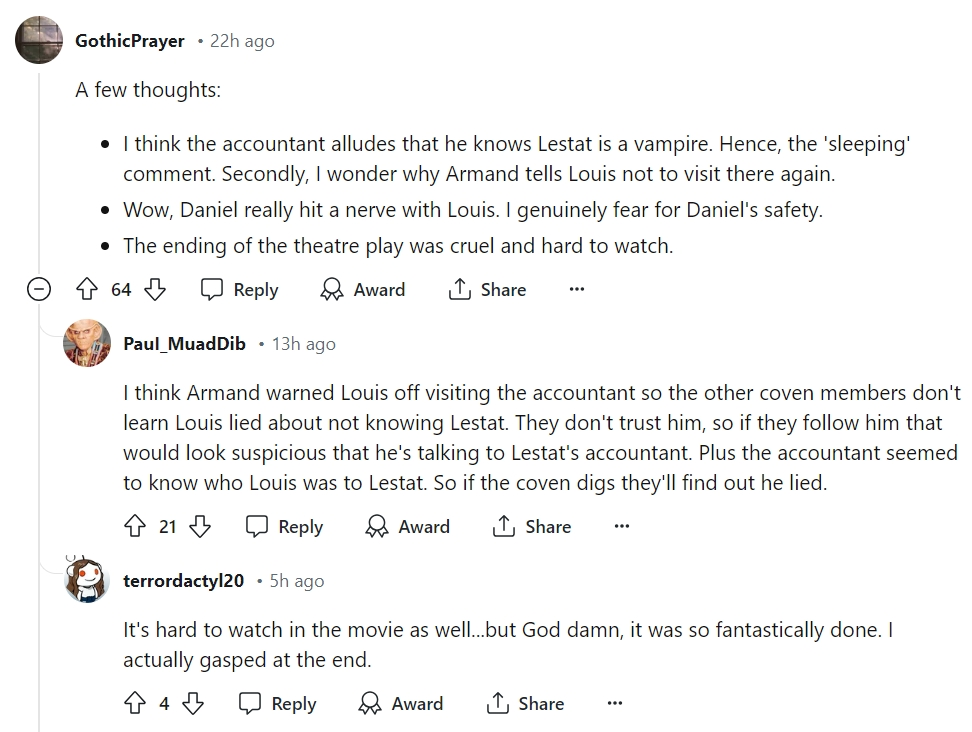Share GothicPrayer's comment
Screen dimensions: 972x732
(487, 290)
